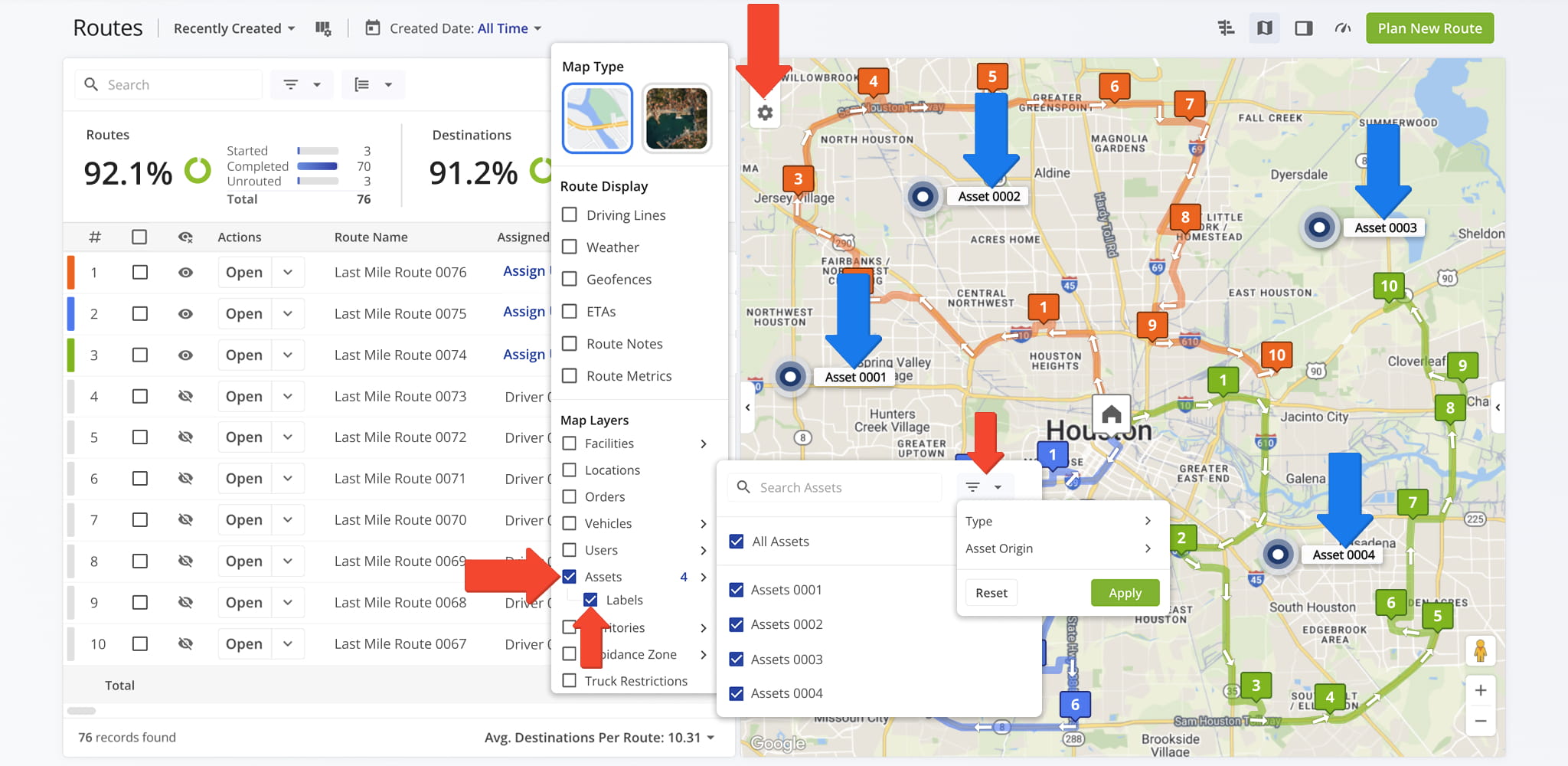
Task: Click the Asset 0003 marker on map
Action: (1319, 228)
